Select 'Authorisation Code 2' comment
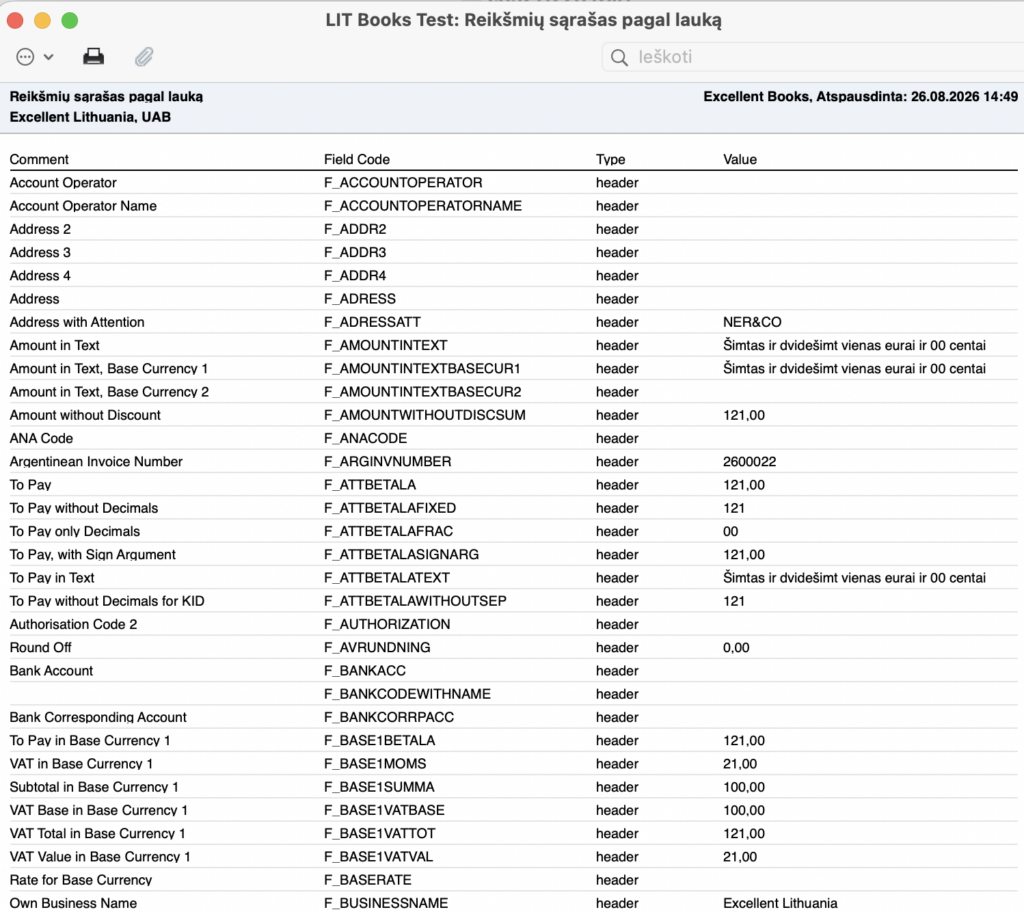 tap(73, 625)
